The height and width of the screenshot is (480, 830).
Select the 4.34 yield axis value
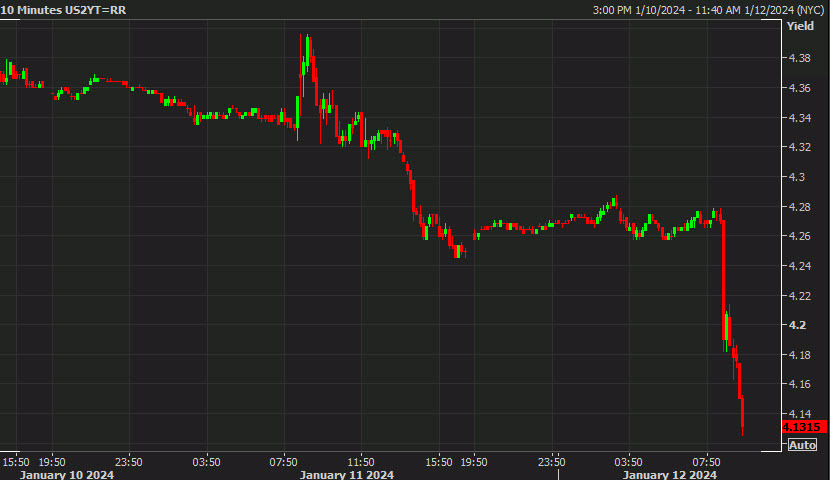pyautogui.click(x=799, y=117)
